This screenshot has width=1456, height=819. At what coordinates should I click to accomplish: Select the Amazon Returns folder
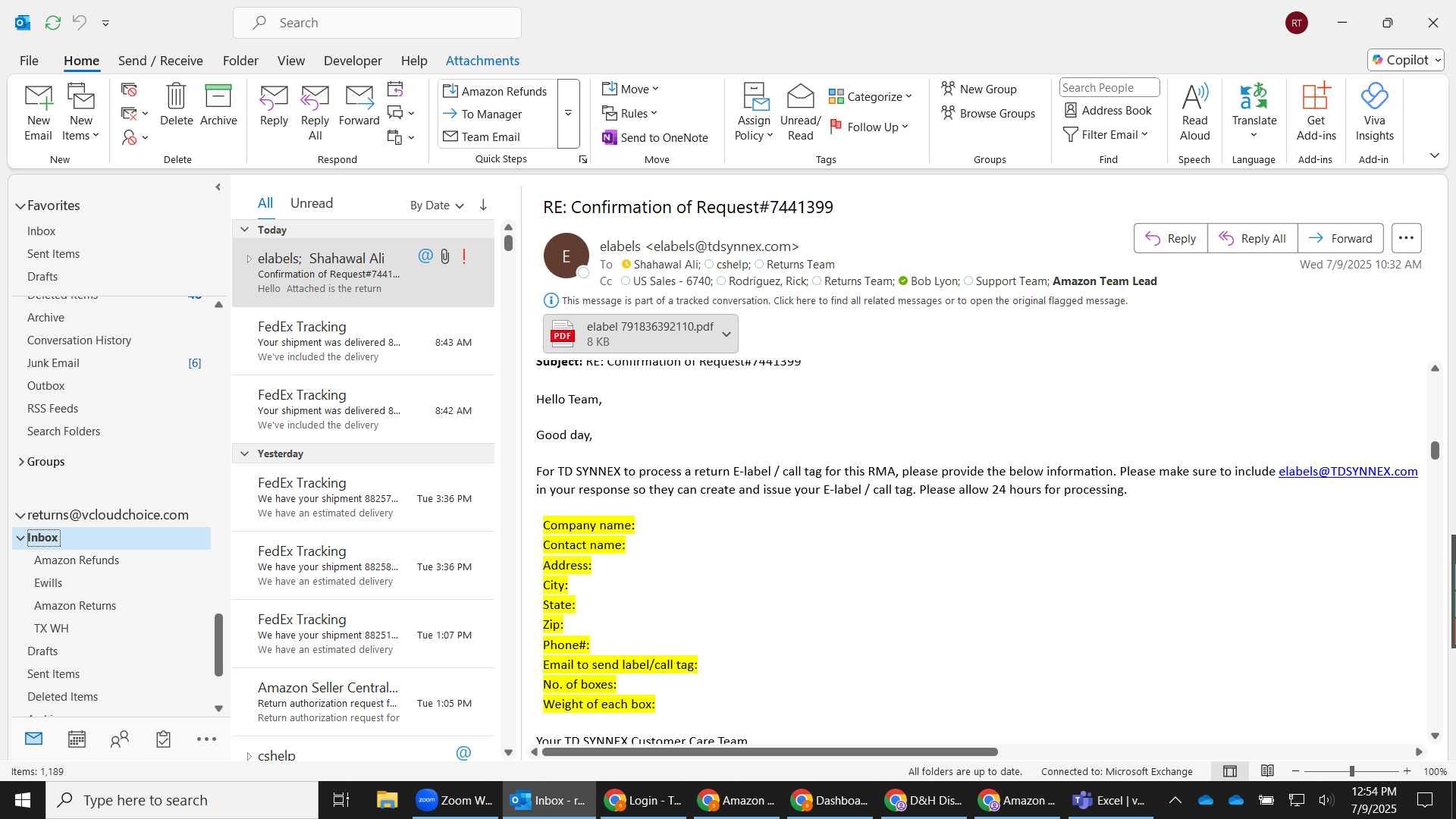point(75,605)
